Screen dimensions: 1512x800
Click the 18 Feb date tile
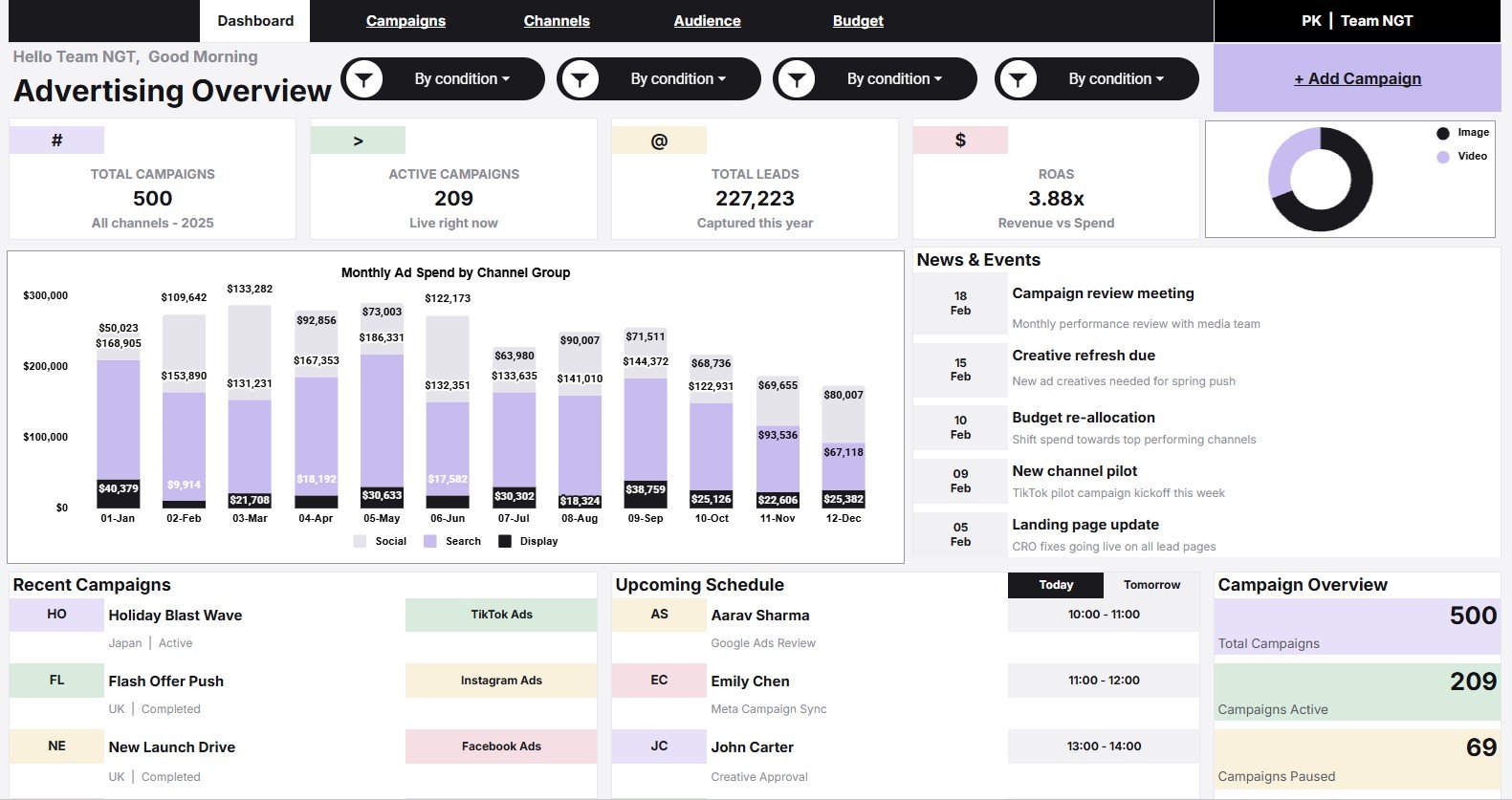960,303
